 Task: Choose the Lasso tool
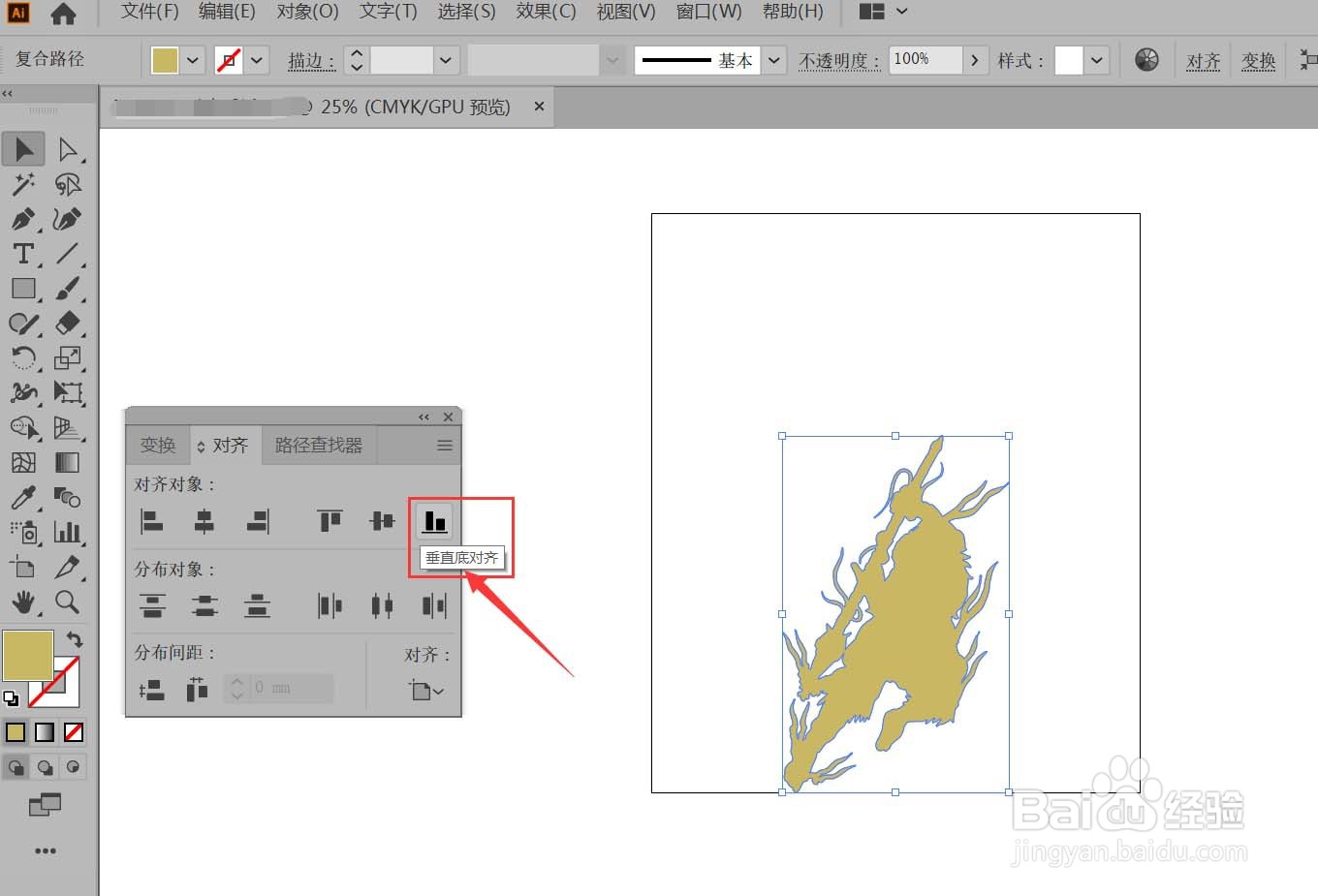[x=68, y=184]
